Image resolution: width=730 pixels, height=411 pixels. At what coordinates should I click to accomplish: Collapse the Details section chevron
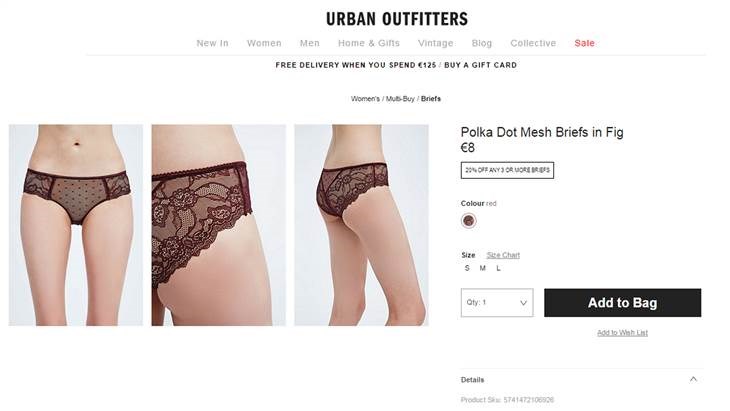pyautogui.click(x=693, y=379)
